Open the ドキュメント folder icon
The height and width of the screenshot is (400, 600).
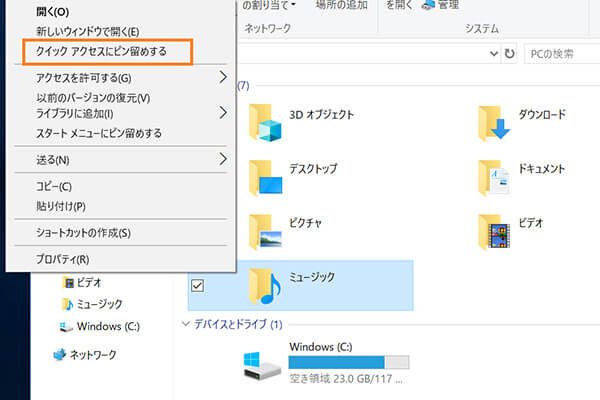point(494,178)
